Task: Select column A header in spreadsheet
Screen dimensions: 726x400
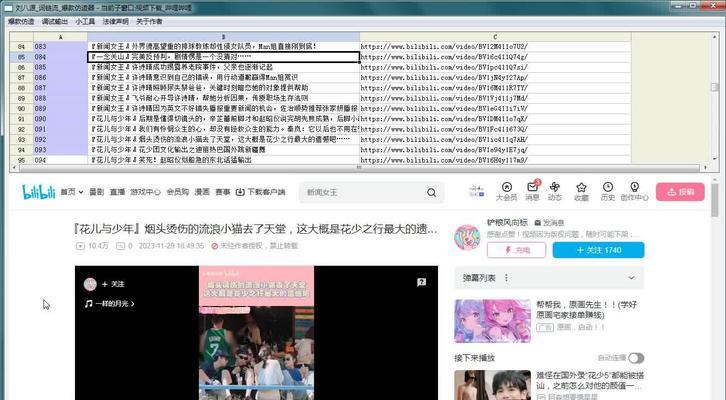Action: tap(60, 37)
